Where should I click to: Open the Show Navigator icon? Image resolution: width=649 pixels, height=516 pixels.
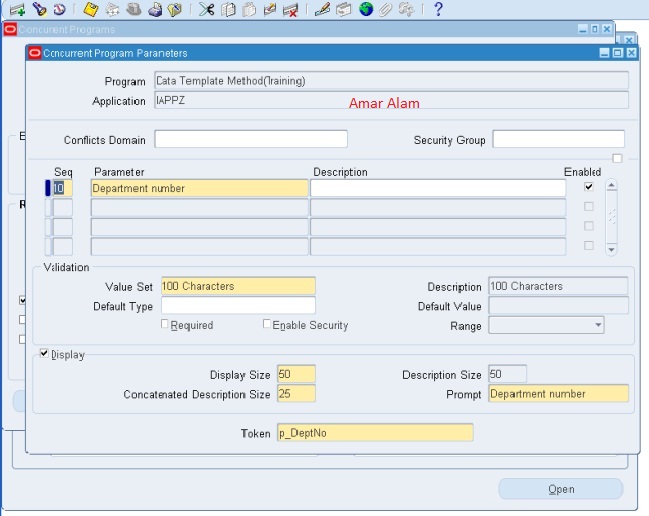60,10
